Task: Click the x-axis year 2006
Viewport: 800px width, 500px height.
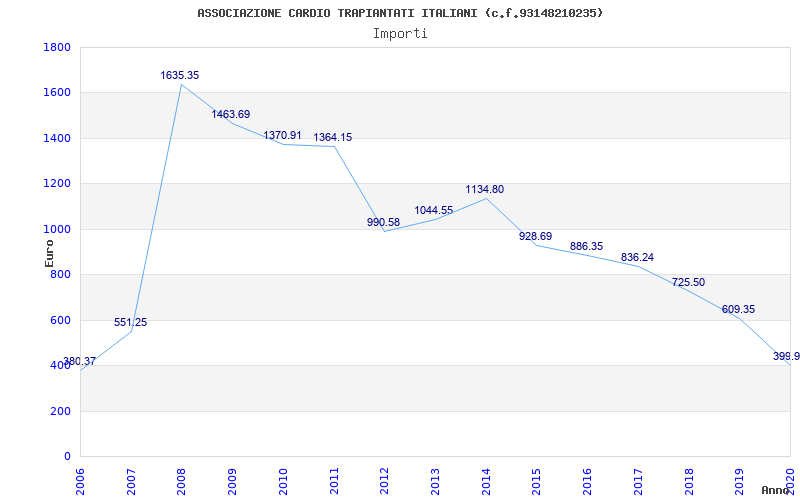Action: [80, 481]
